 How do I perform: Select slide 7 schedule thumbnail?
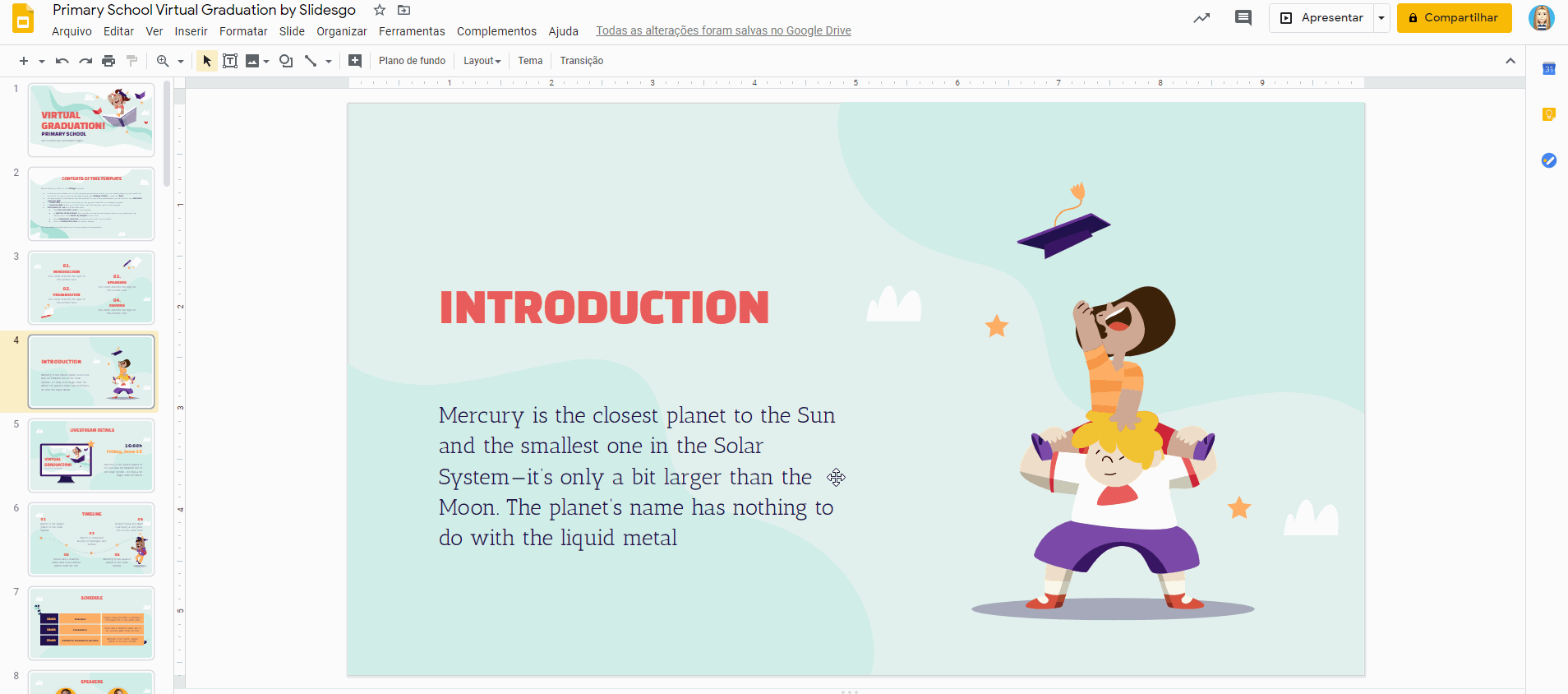point(91,623)
